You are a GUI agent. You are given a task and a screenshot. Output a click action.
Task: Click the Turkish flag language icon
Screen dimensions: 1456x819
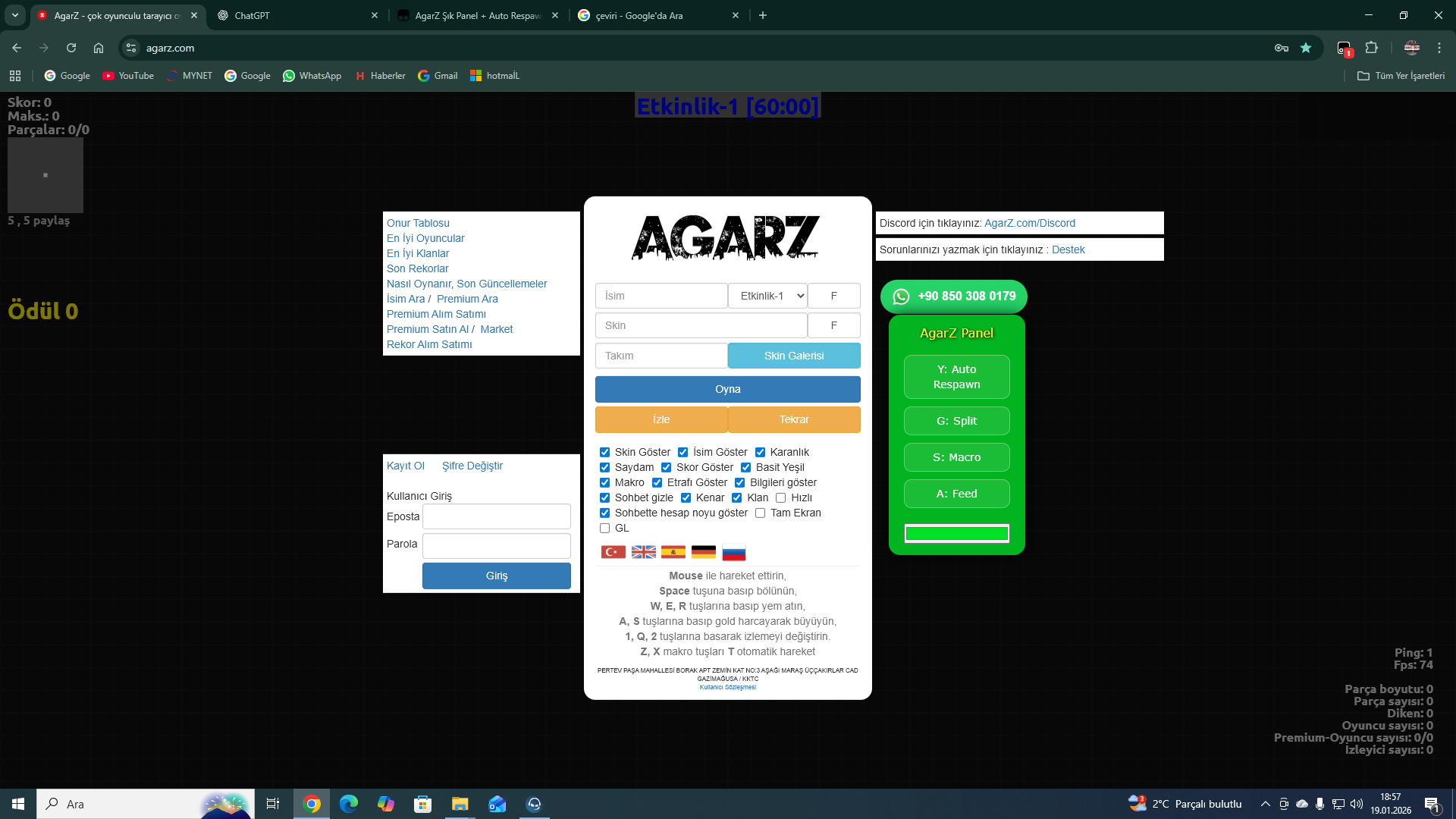[x=613, y=552]
